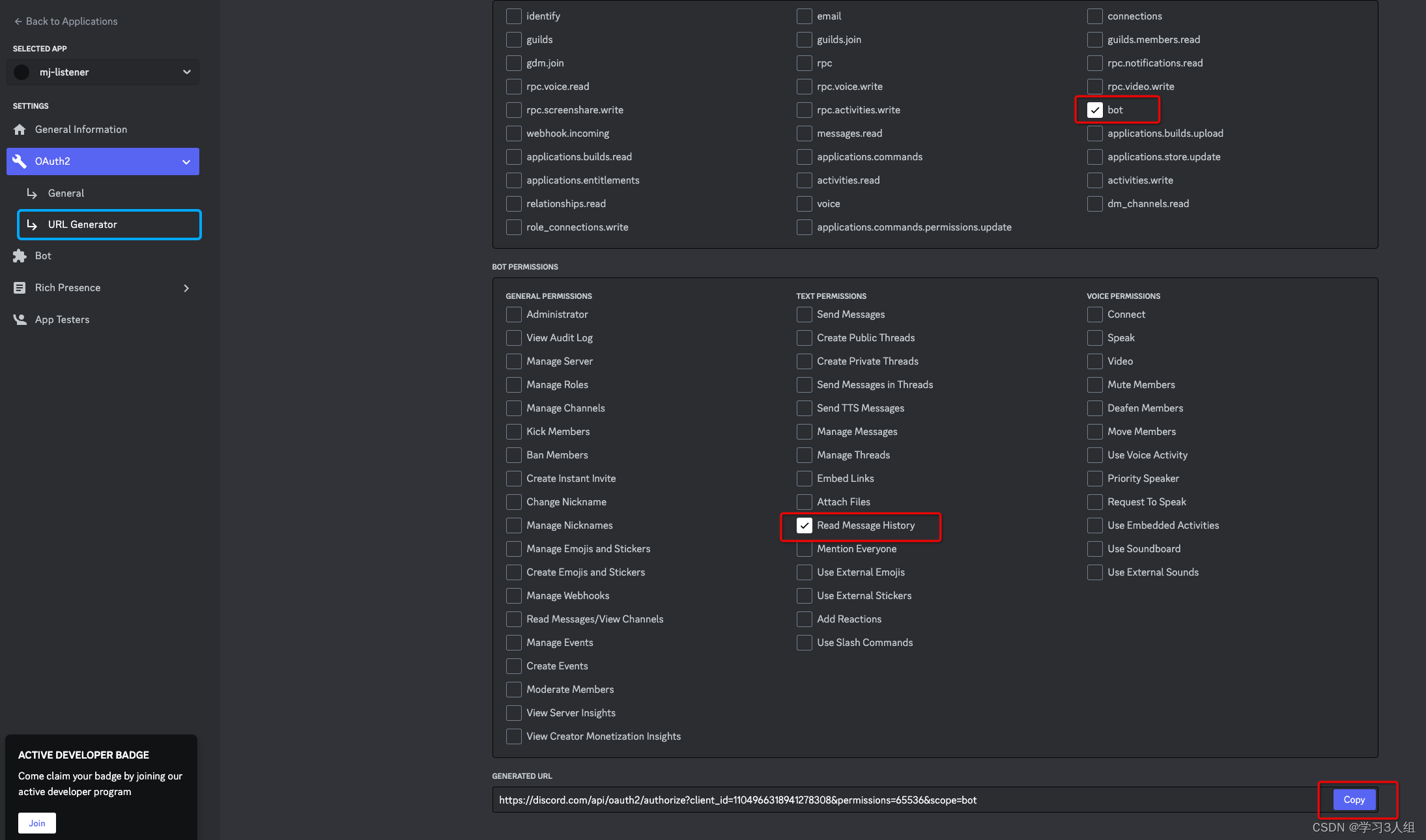Viewport: 1426px width, 840px height.
Task: Enable the applications.commands scope
Action: coord(804,157)
